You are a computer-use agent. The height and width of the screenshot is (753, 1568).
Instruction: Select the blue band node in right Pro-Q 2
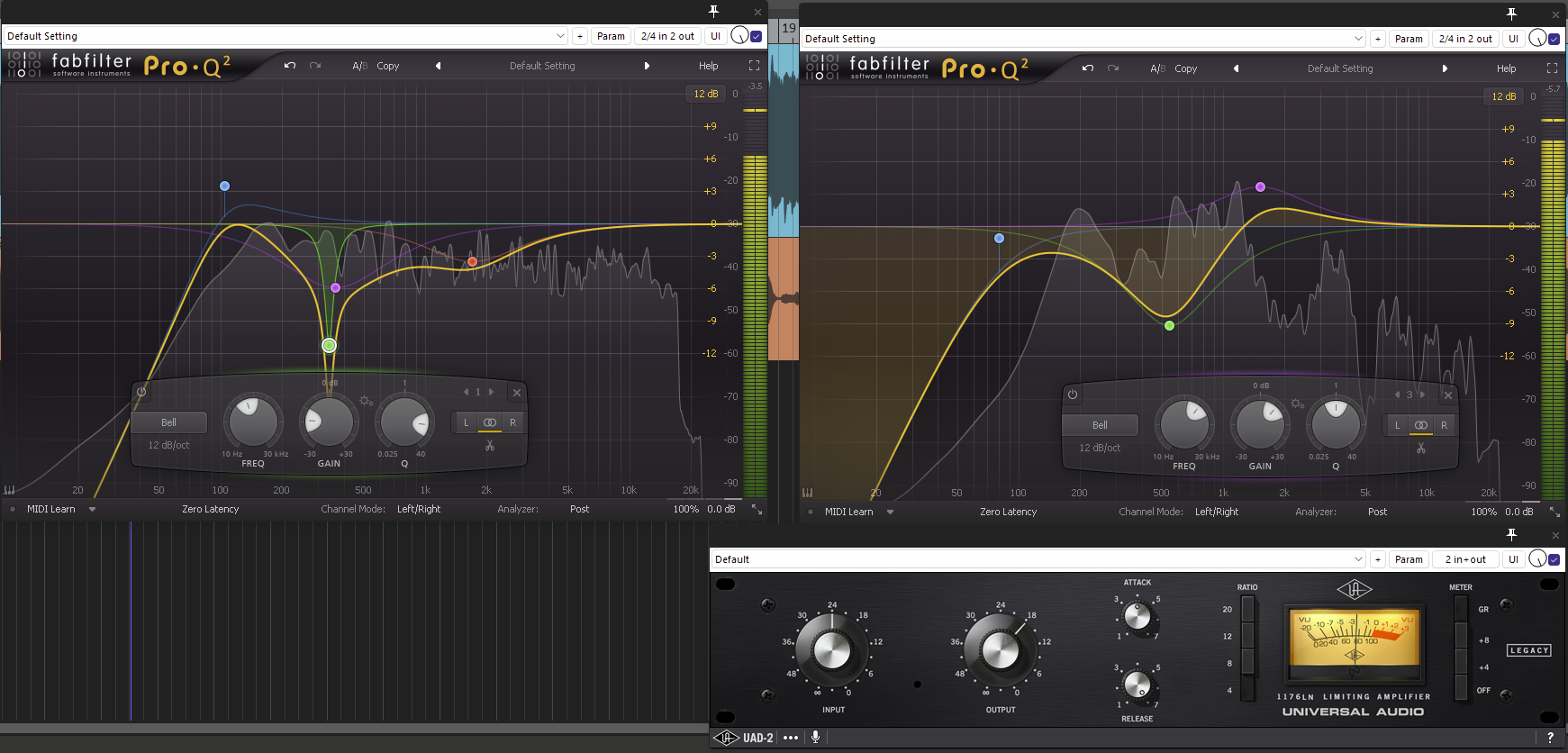pyautogui.click(x=999, y=239)
